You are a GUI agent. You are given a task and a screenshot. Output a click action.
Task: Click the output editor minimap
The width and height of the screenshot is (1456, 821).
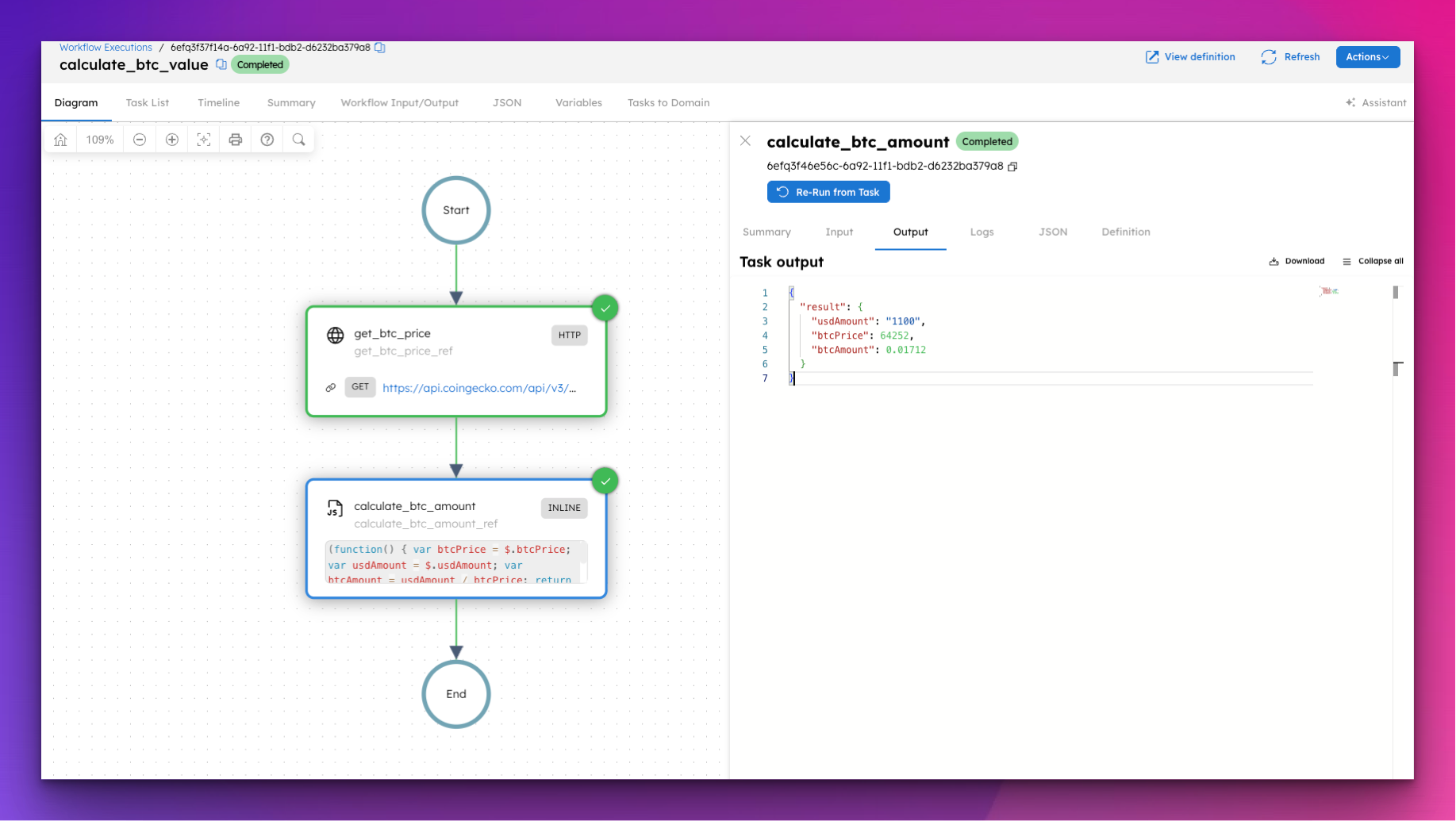pos(1329,291)
